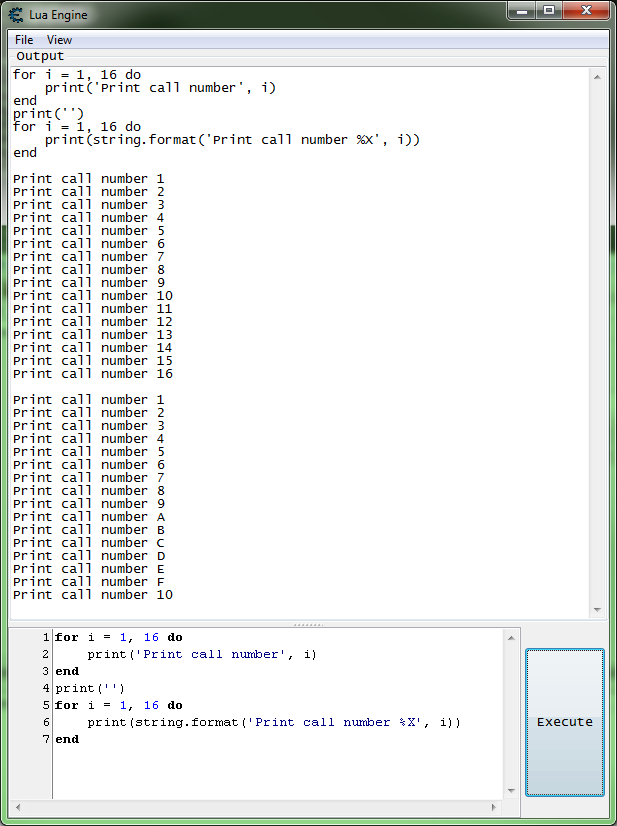
Task: Click the Execute button
Action: [565, 722]
